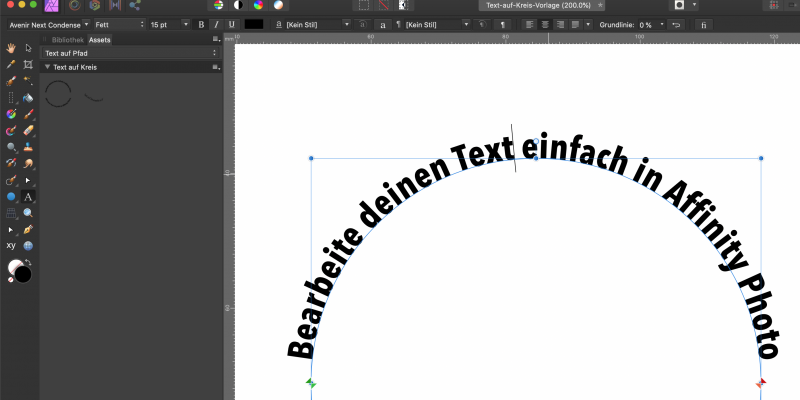
Task: Select the Marquee selection tool
Action: [11, 98]
